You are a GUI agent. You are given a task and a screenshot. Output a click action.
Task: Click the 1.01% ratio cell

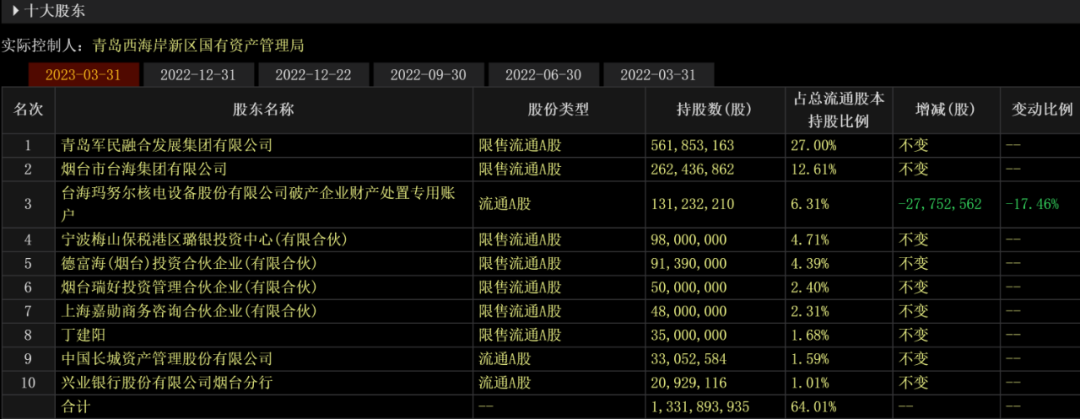pos(809,382)
